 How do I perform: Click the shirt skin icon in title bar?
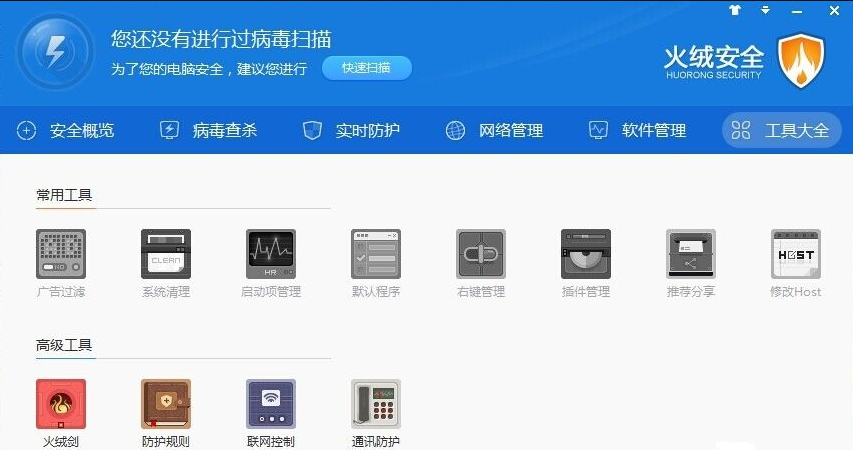tap(737, 10)
